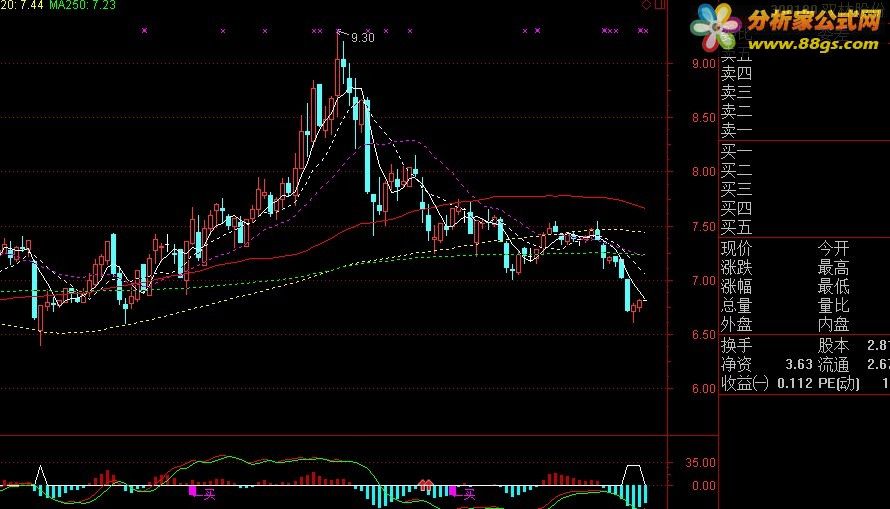Screen dimensions: 890x509
Task: Click the 最低 low price label
Action: click(833, 287)
